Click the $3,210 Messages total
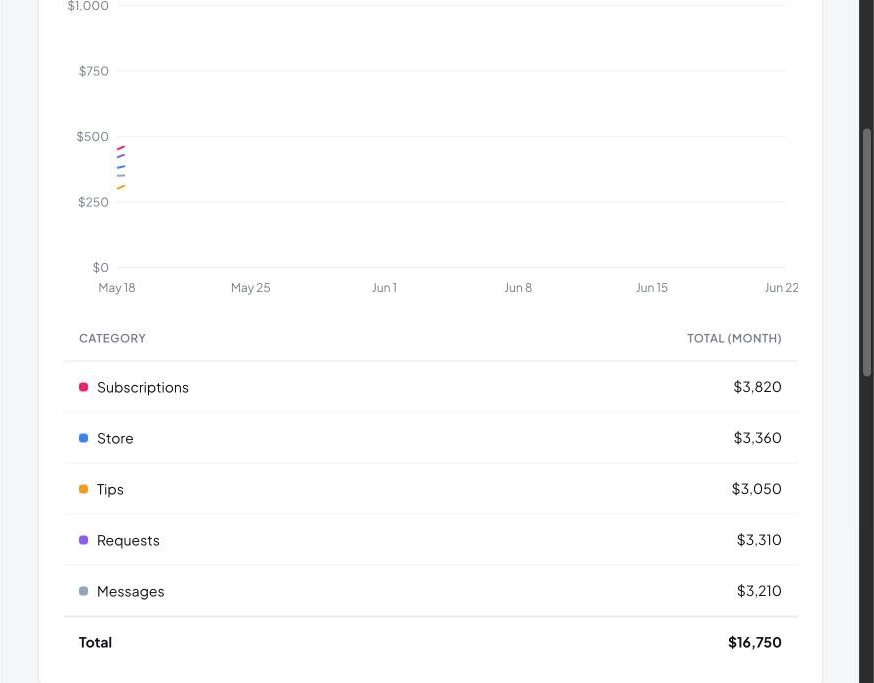Image resolution: width=874 pixels, height=683 pixels. (x=759, y=591)
